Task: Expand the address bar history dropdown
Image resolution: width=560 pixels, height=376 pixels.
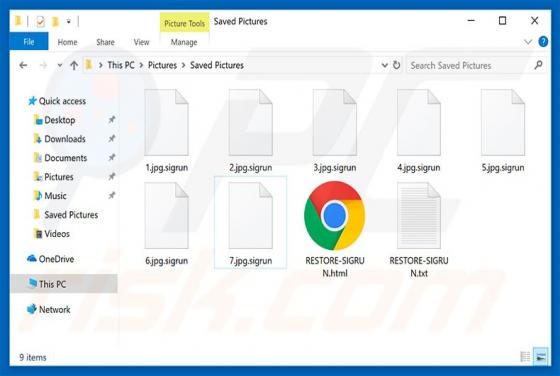Action: tap(384, 65)
